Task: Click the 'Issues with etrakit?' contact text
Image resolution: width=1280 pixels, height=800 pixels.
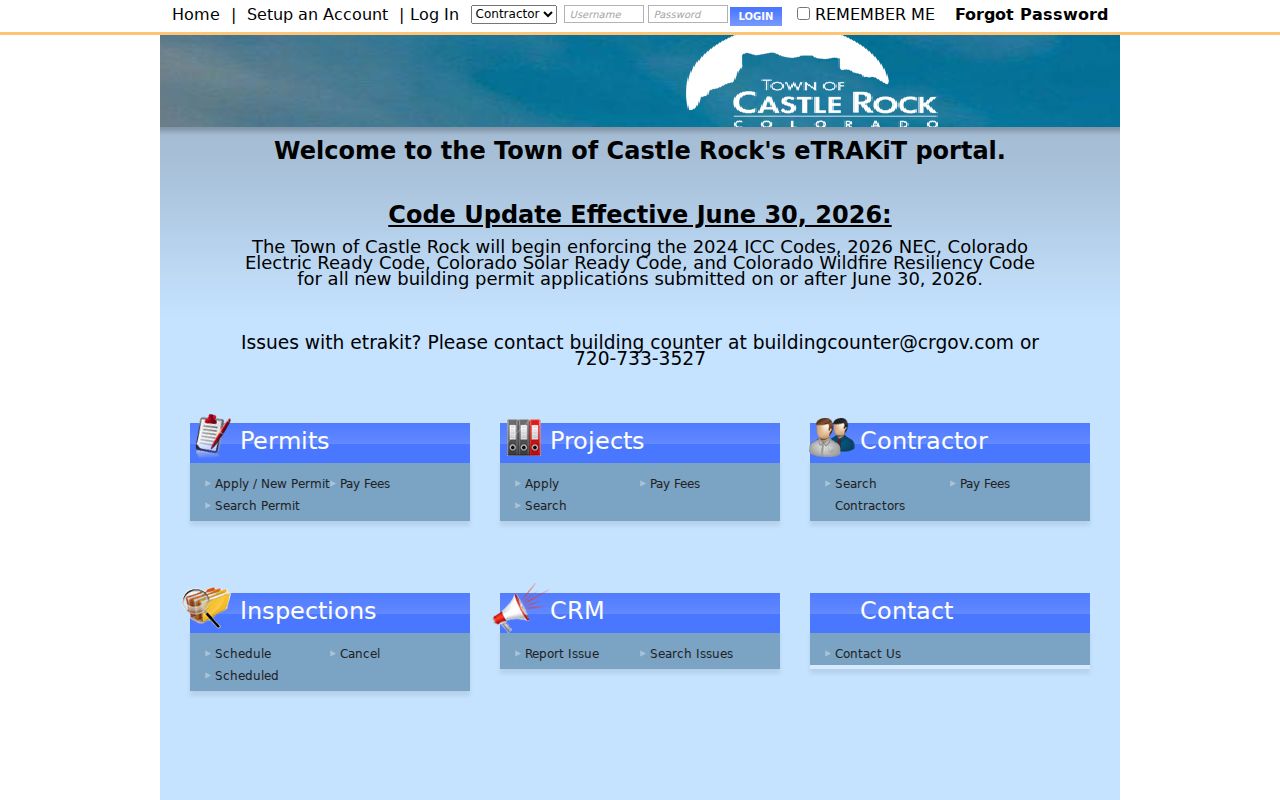Action: click(640, 350)
